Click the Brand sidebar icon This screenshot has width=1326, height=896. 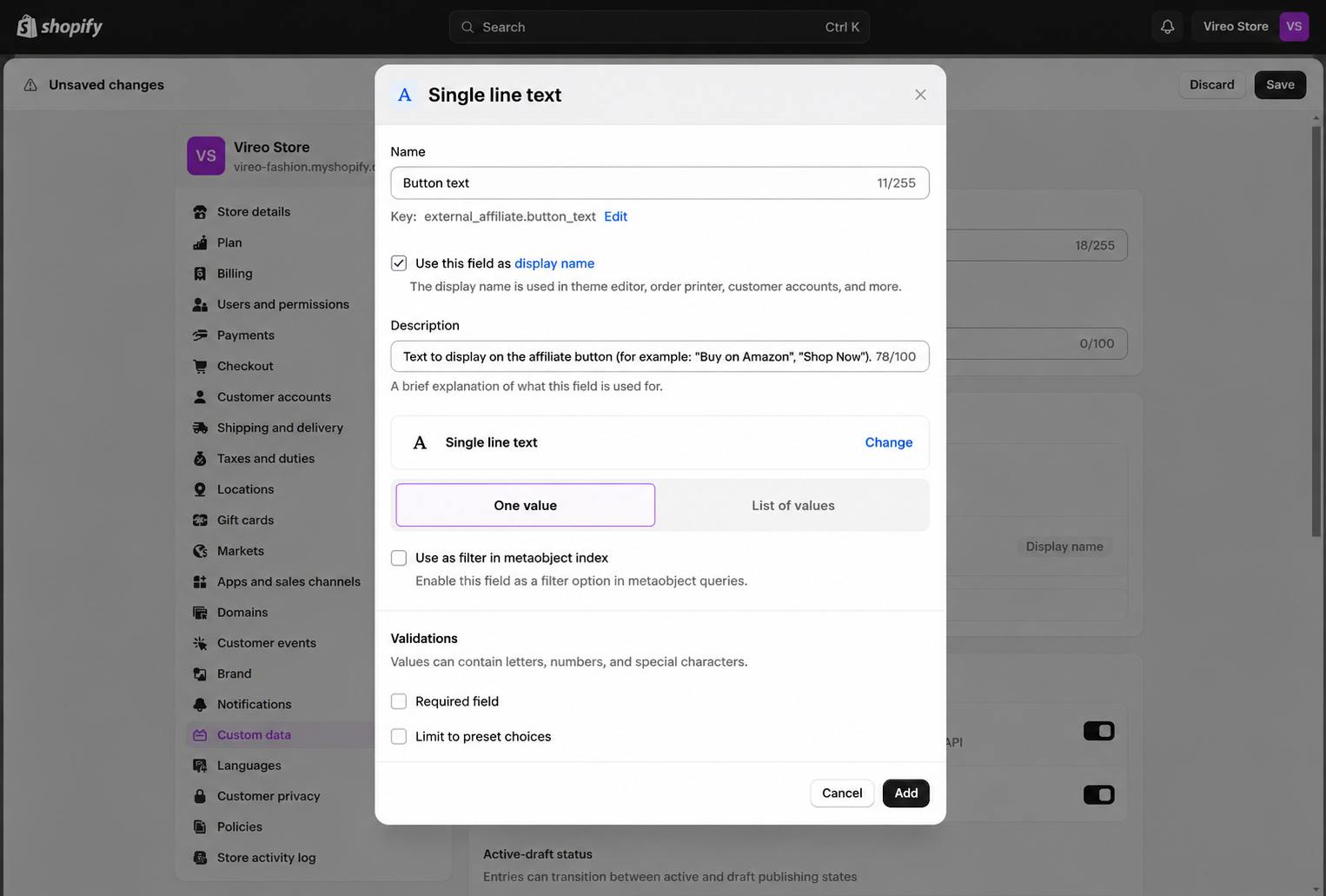(200, 674)
